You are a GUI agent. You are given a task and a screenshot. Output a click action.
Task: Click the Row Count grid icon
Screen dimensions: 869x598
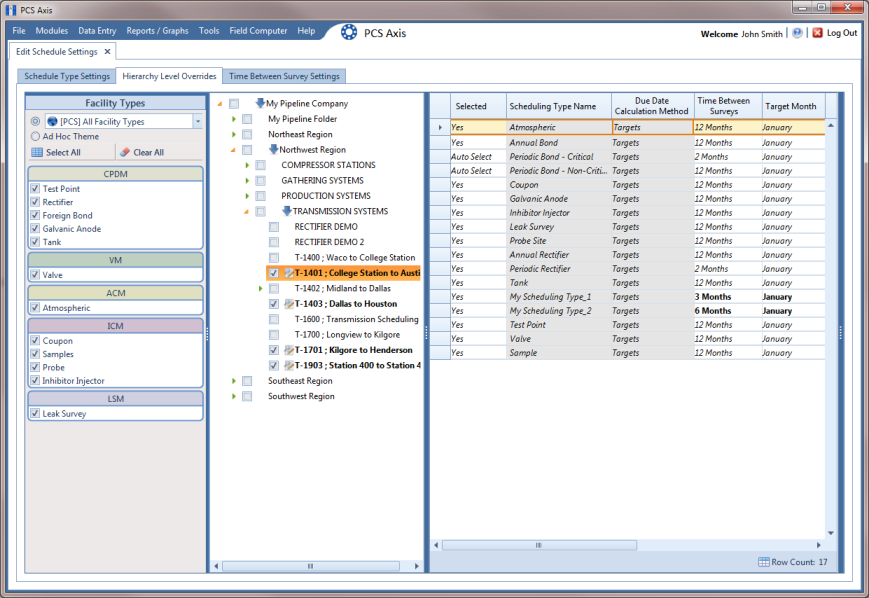click(763, 562)
